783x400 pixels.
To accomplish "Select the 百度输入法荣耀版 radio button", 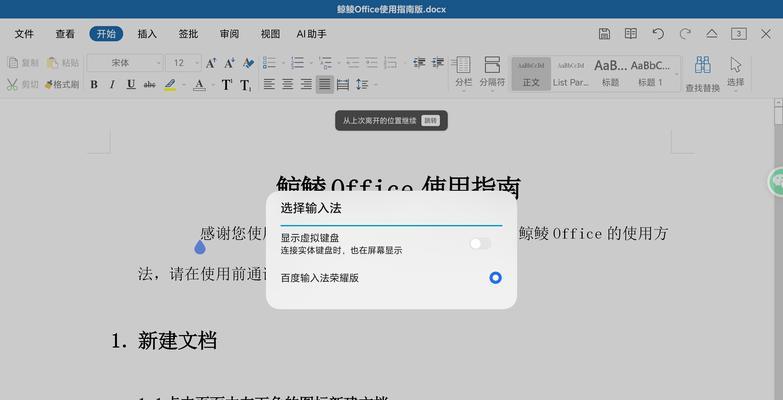I will pyautogui.click(x=495, y=278).
